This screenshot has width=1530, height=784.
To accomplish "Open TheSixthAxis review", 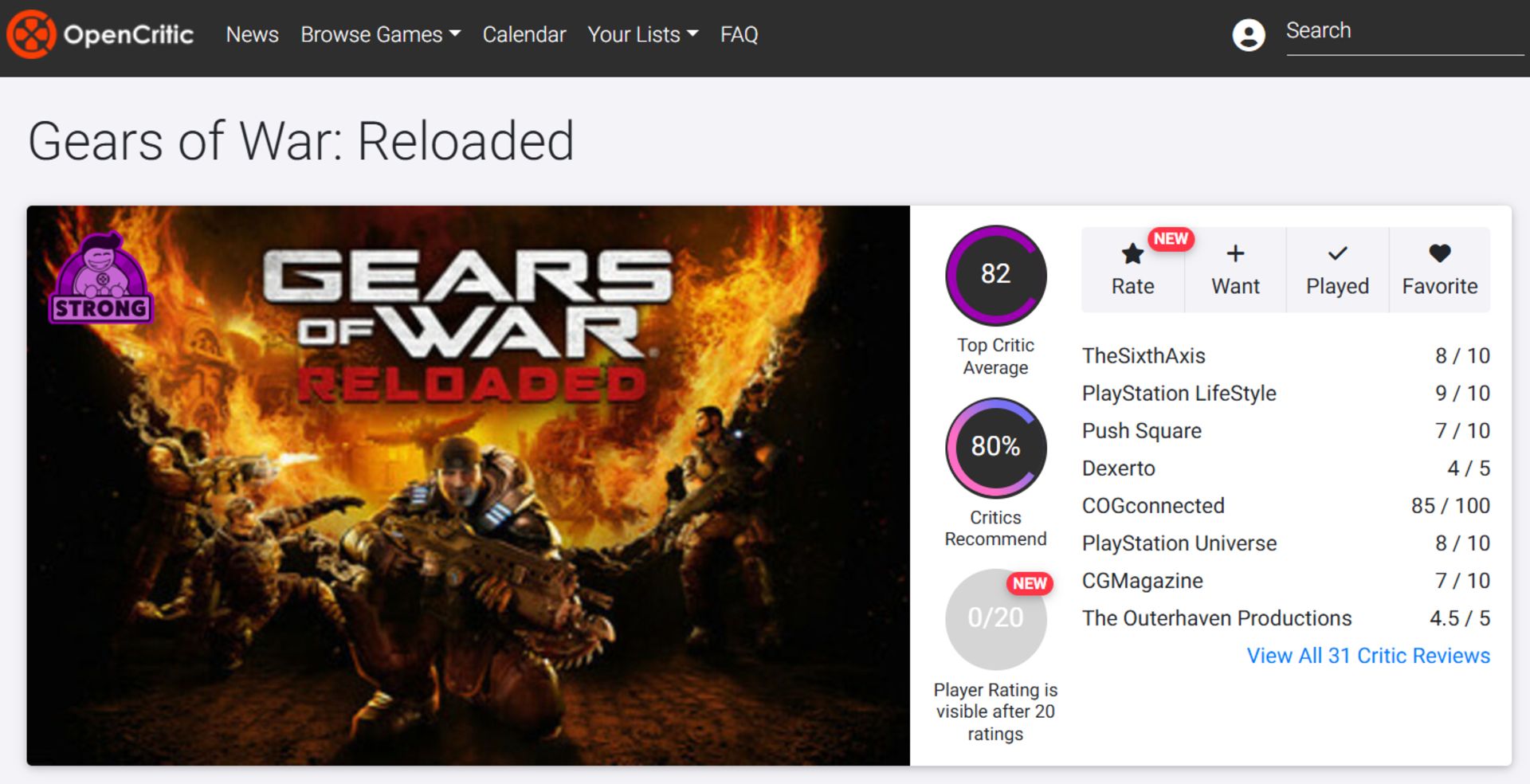I will tap(1143, 356).
